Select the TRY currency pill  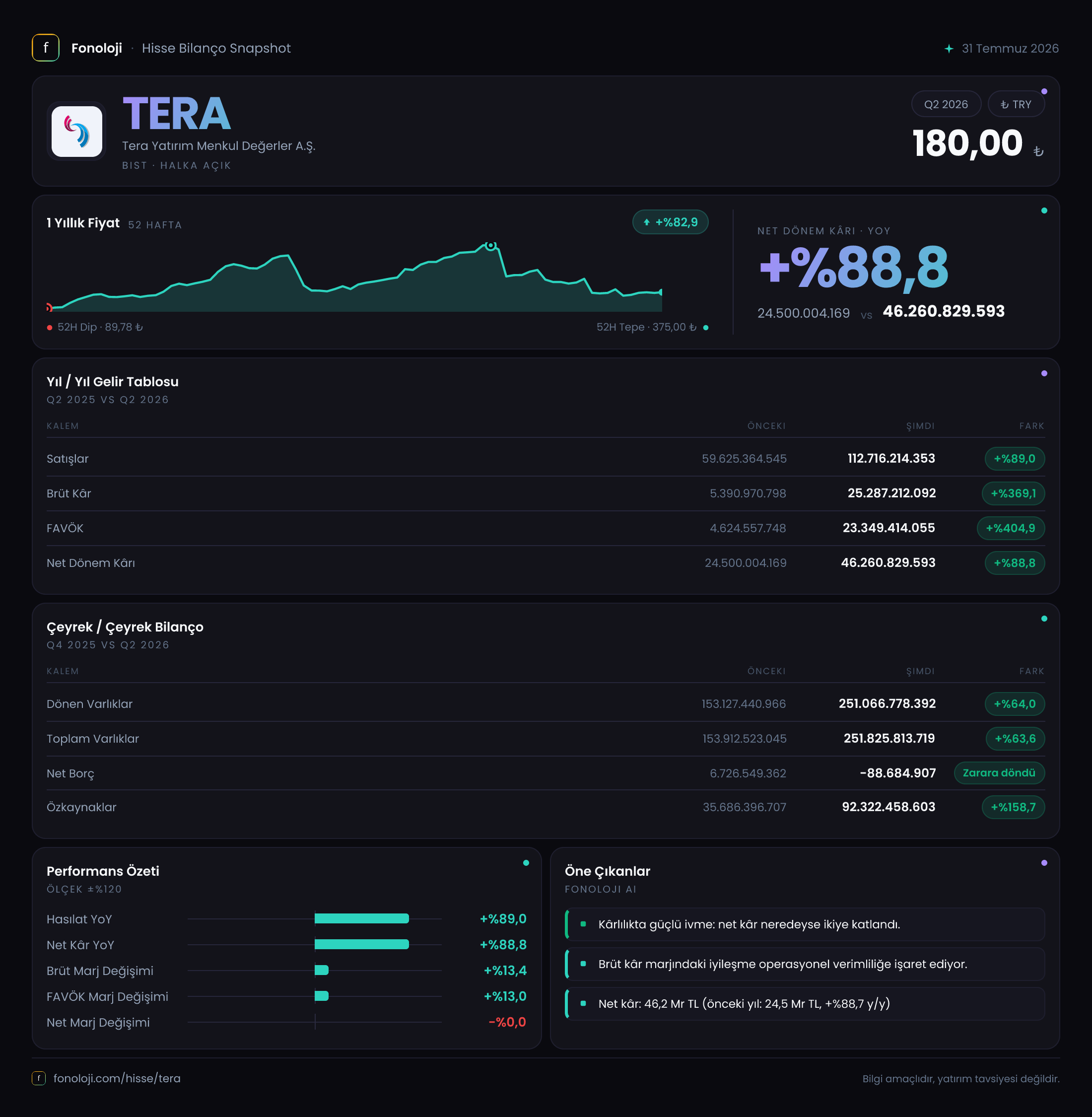1016,104
